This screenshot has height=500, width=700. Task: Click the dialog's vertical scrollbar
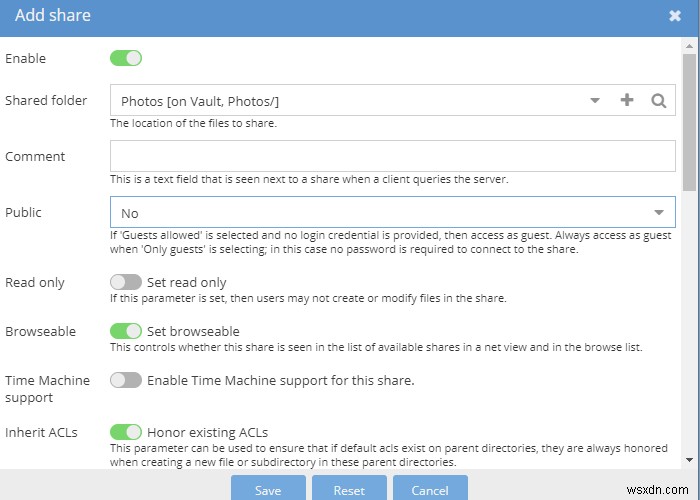[x=689, y=120]
